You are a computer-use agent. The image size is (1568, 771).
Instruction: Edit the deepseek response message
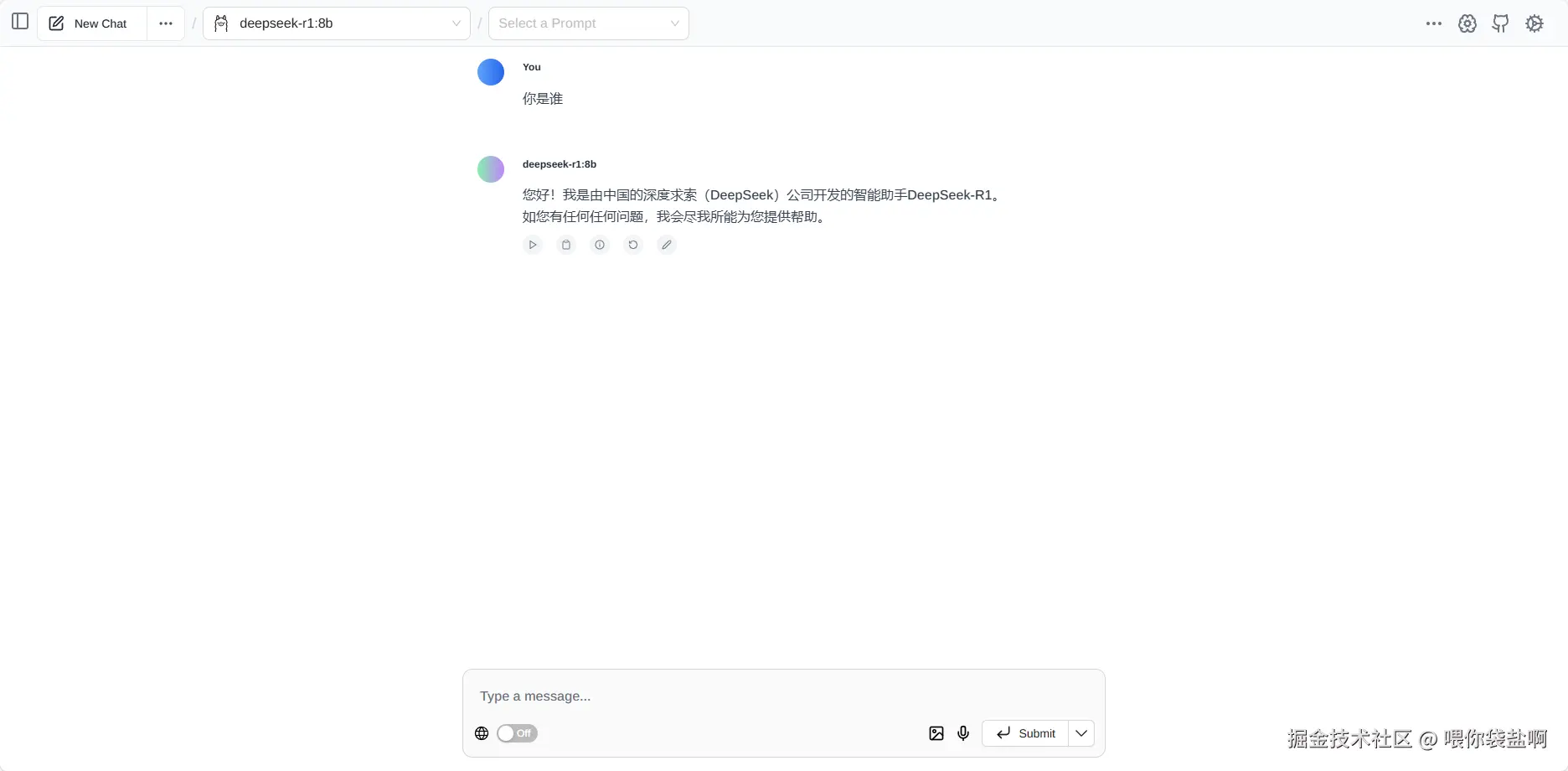(667, 245)
